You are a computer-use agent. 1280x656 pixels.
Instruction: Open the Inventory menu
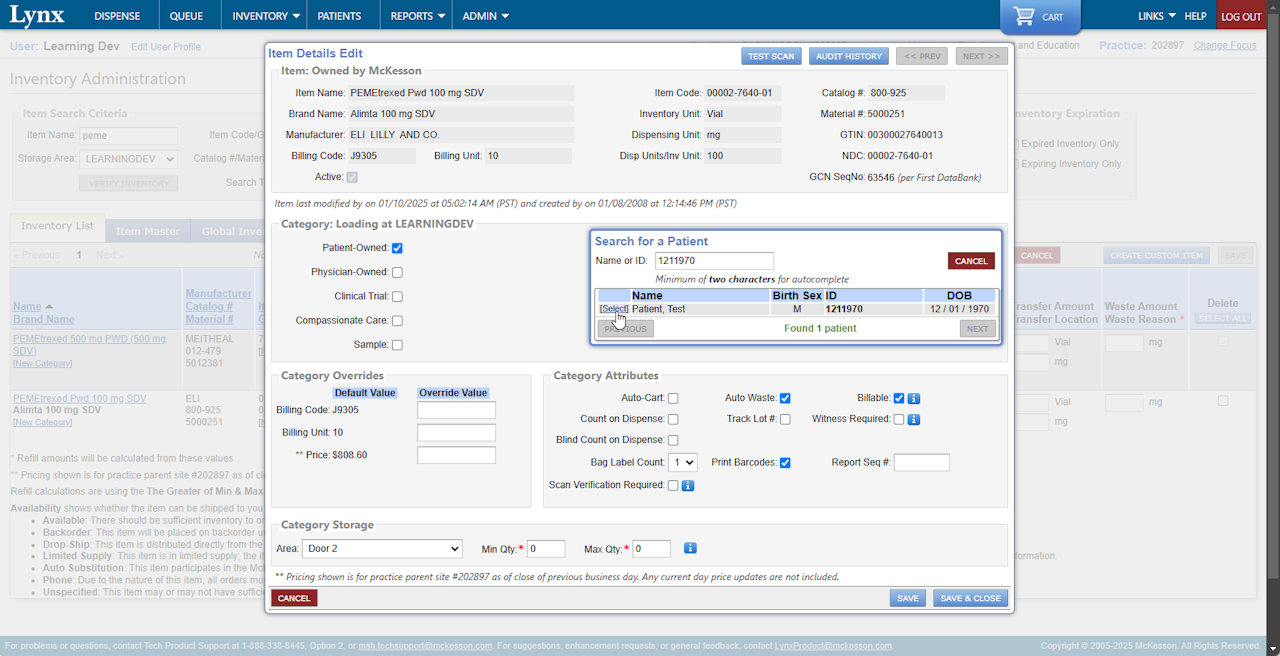pos(265,16)
